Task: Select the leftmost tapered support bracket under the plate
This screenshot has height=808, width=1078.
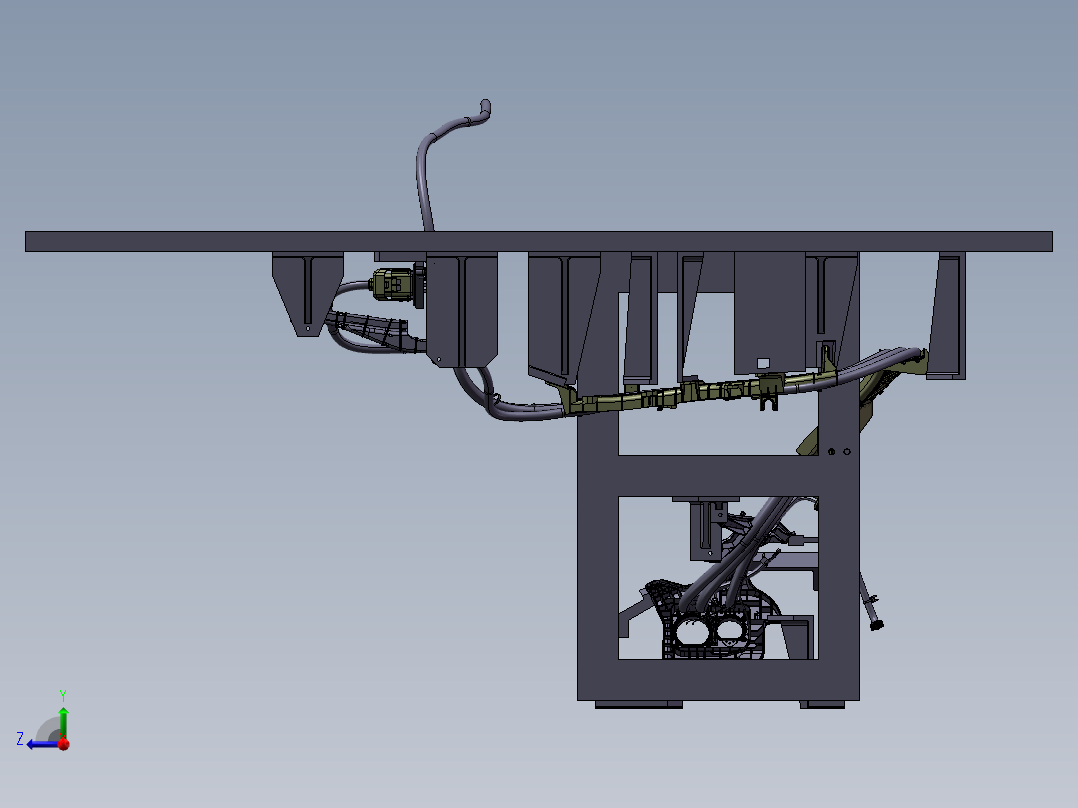Action: point(307,292)
